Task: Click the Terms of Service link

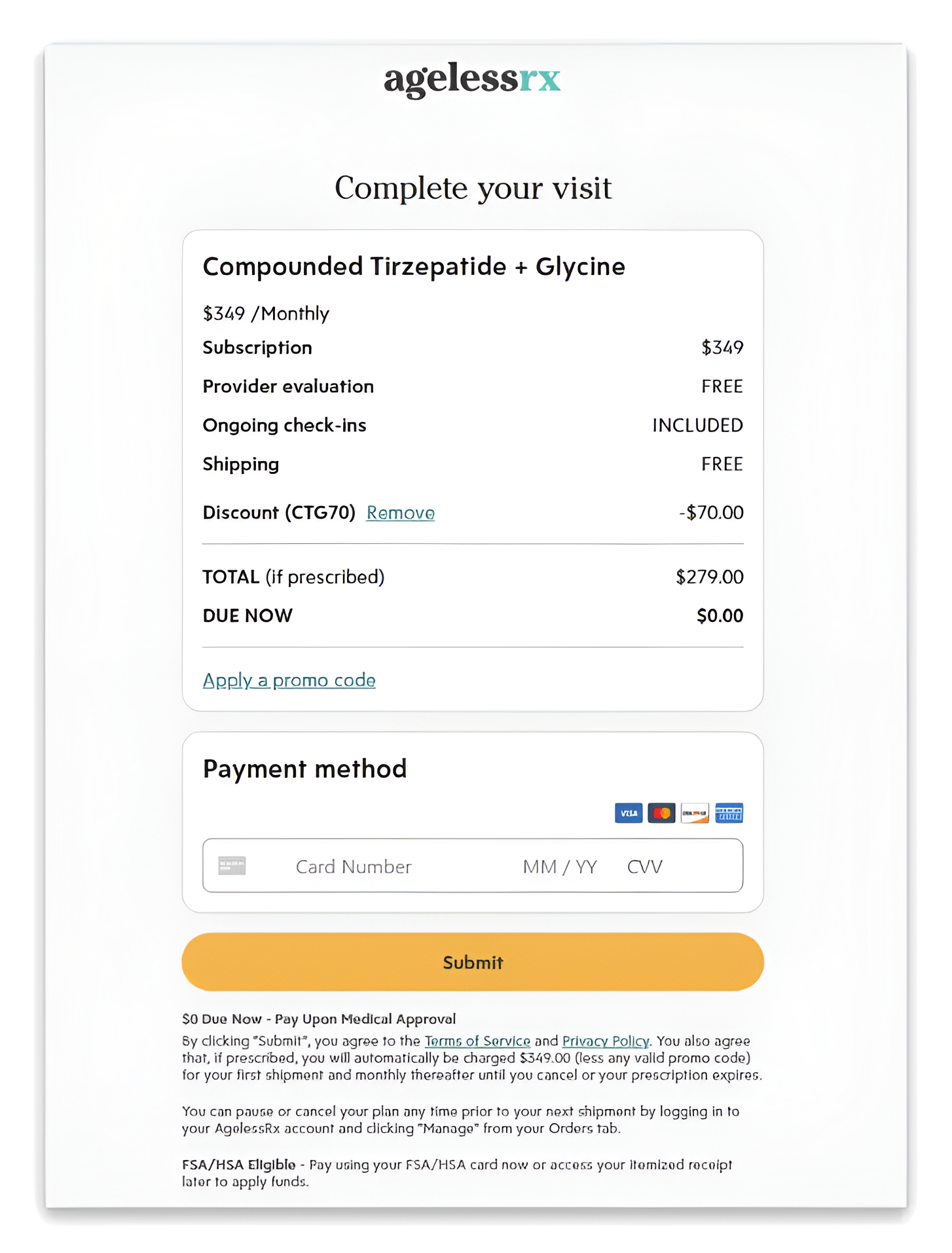Action: [x=477, y=1041]
